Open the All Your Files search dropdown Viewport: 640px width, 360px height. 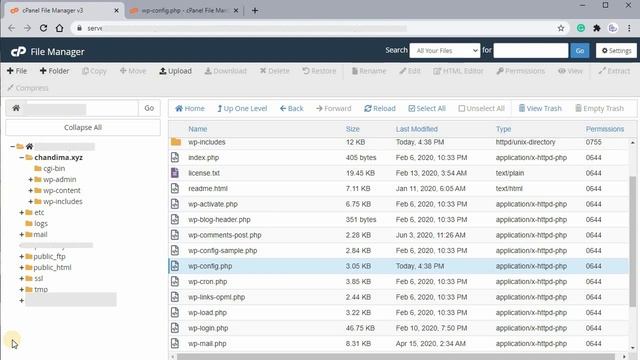[x=445, y=51]
